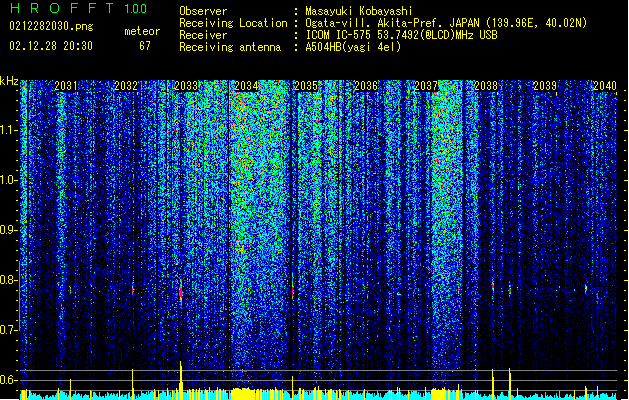The image size is (629, 400).
Task: Select the 2031 time marker
Action: click(x=66, y=86)
